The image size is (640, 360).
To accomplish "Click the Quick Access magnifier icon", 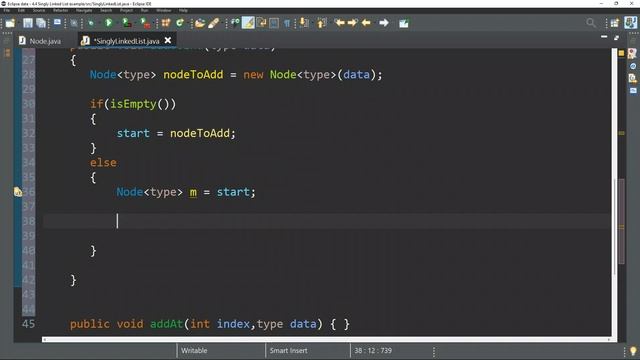I will tap(591, 23).
